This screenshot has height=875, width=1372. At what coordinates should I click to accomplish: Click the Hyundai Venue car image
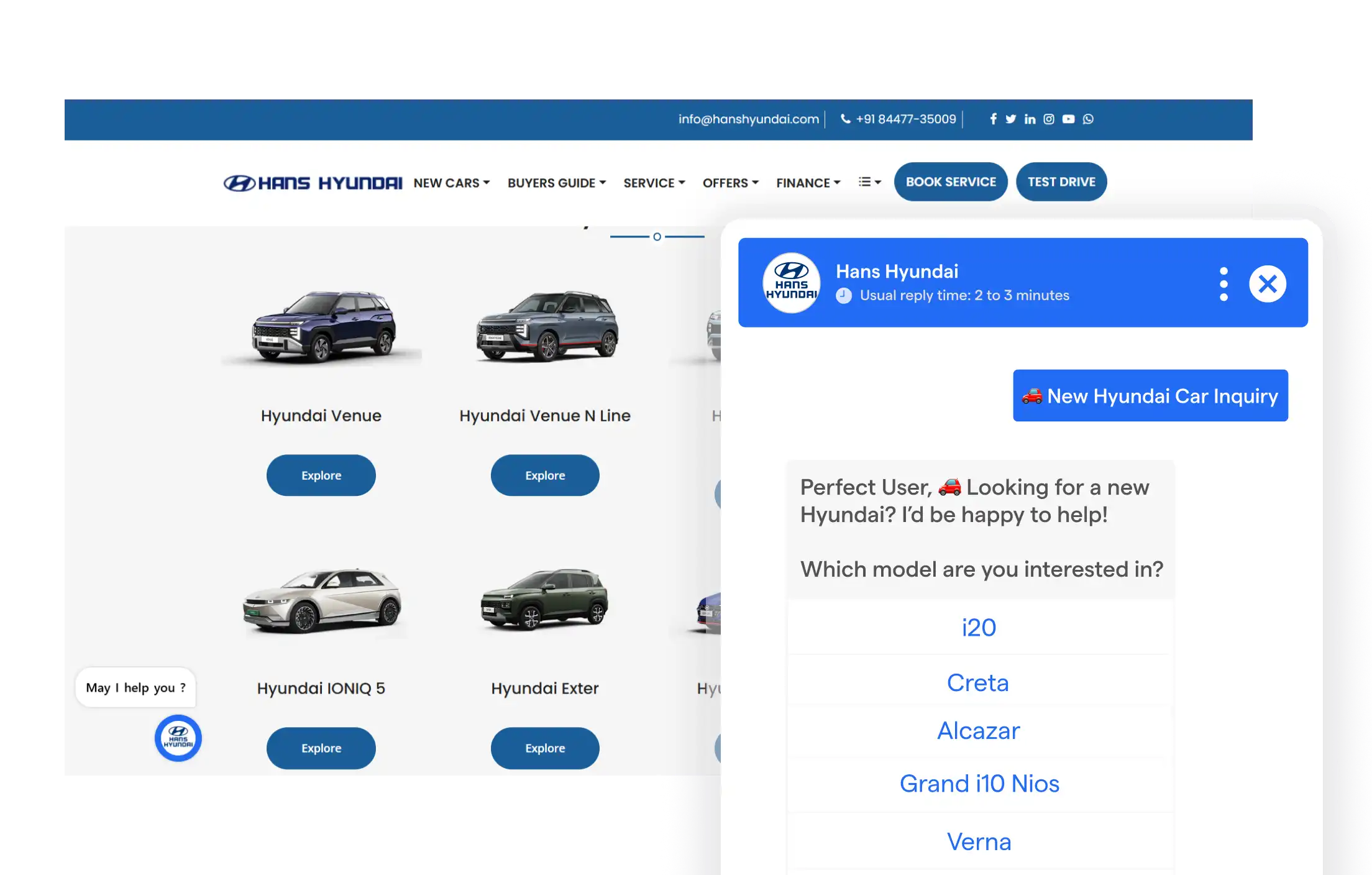[x=322, y=327]
